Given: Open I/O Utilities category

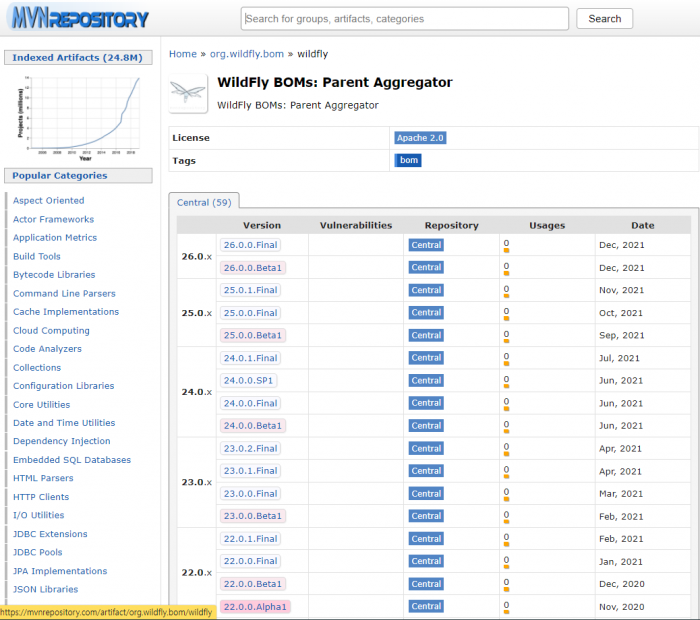Looking at the screenshot, I should point(38,516).
